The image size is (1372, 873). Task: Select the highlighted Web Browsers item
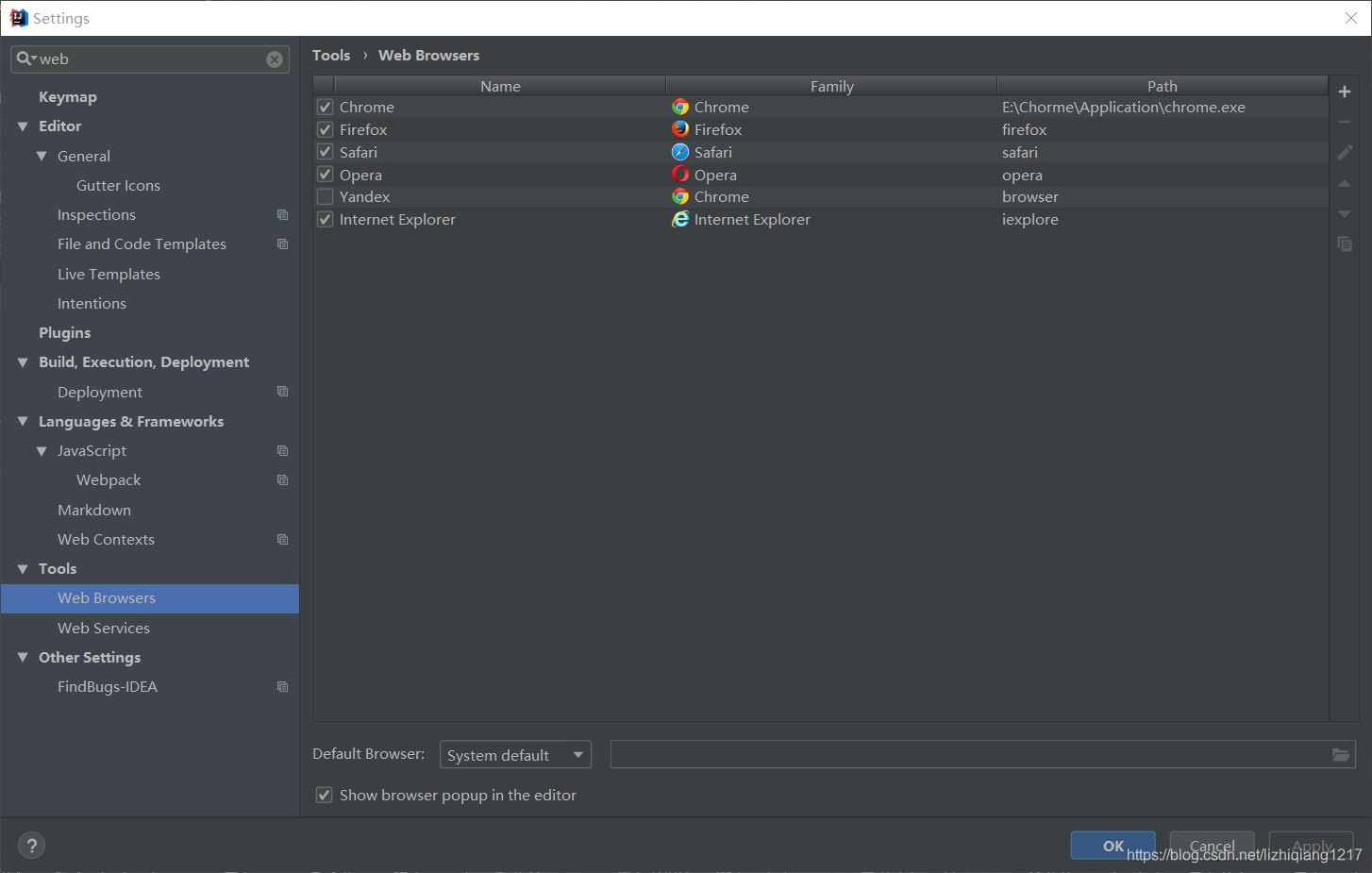150,598
